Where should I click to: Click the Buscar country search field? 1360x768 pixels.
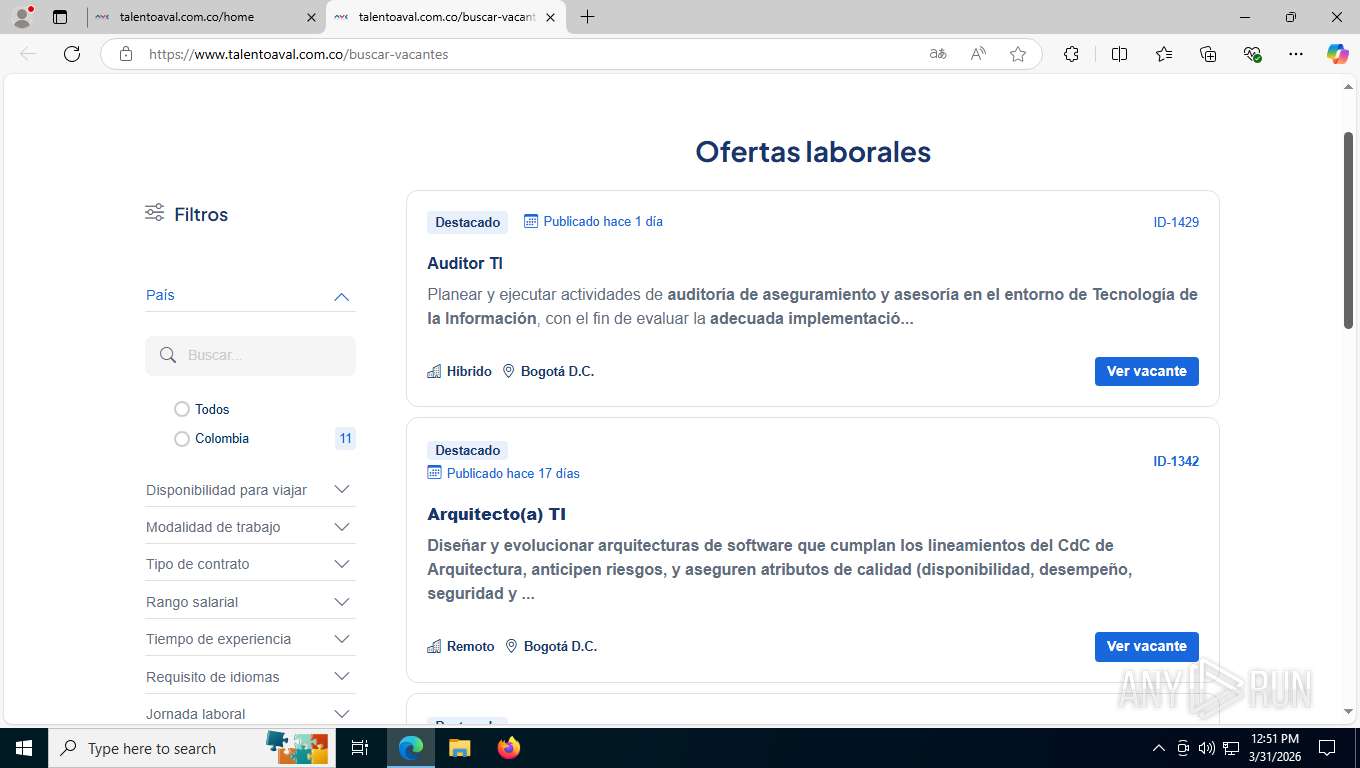250,355
